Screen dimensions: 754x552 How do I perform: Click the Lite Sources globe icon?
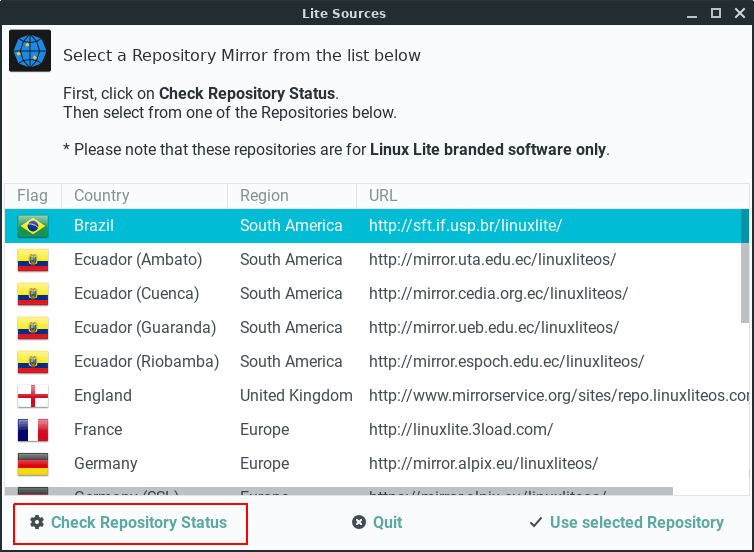click(30, 51)
